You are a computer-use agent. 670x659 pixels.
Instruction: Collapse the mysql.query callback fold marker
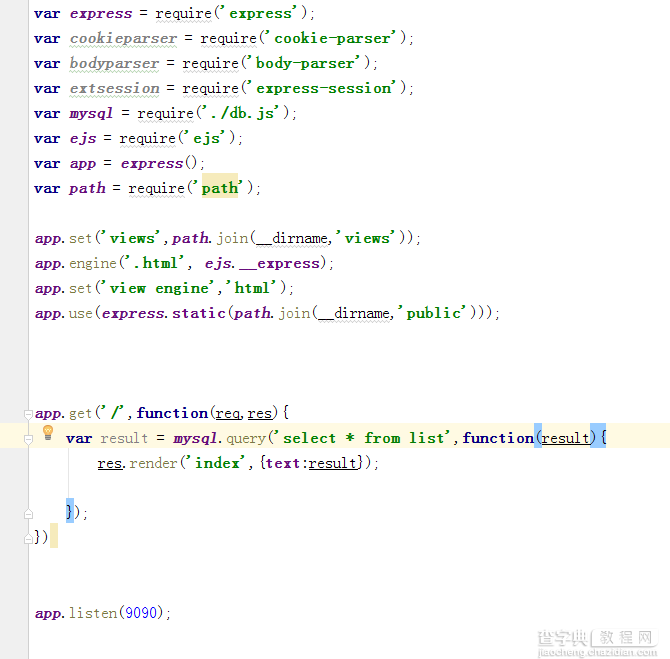click(x=28, y=439)
